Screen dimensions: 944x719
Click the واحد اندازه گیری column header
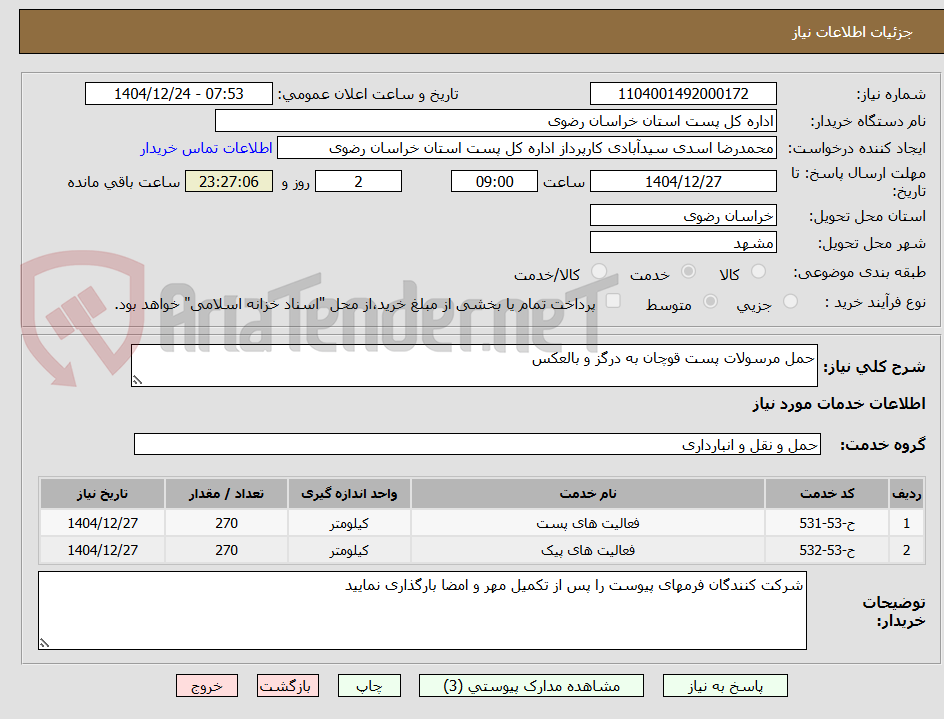point(349,494)
